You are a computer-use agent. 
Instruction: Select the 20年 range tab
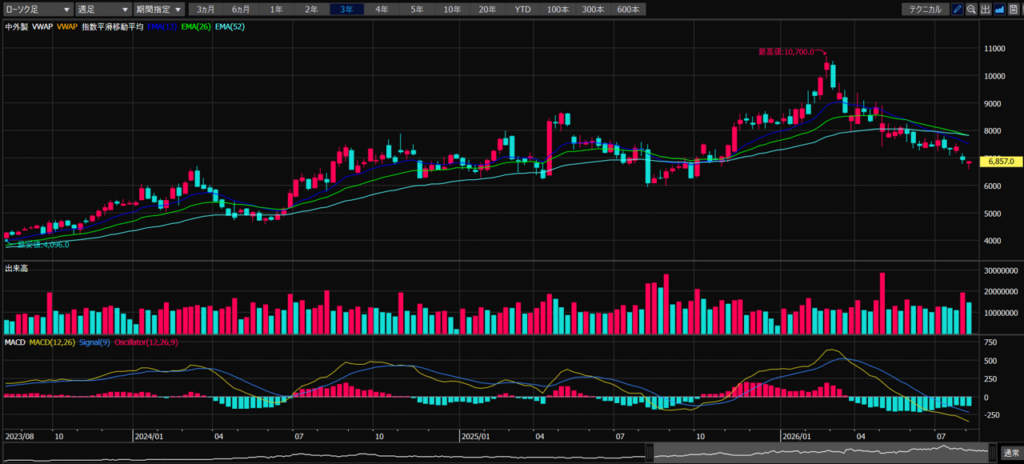click(x=487, y=9)
